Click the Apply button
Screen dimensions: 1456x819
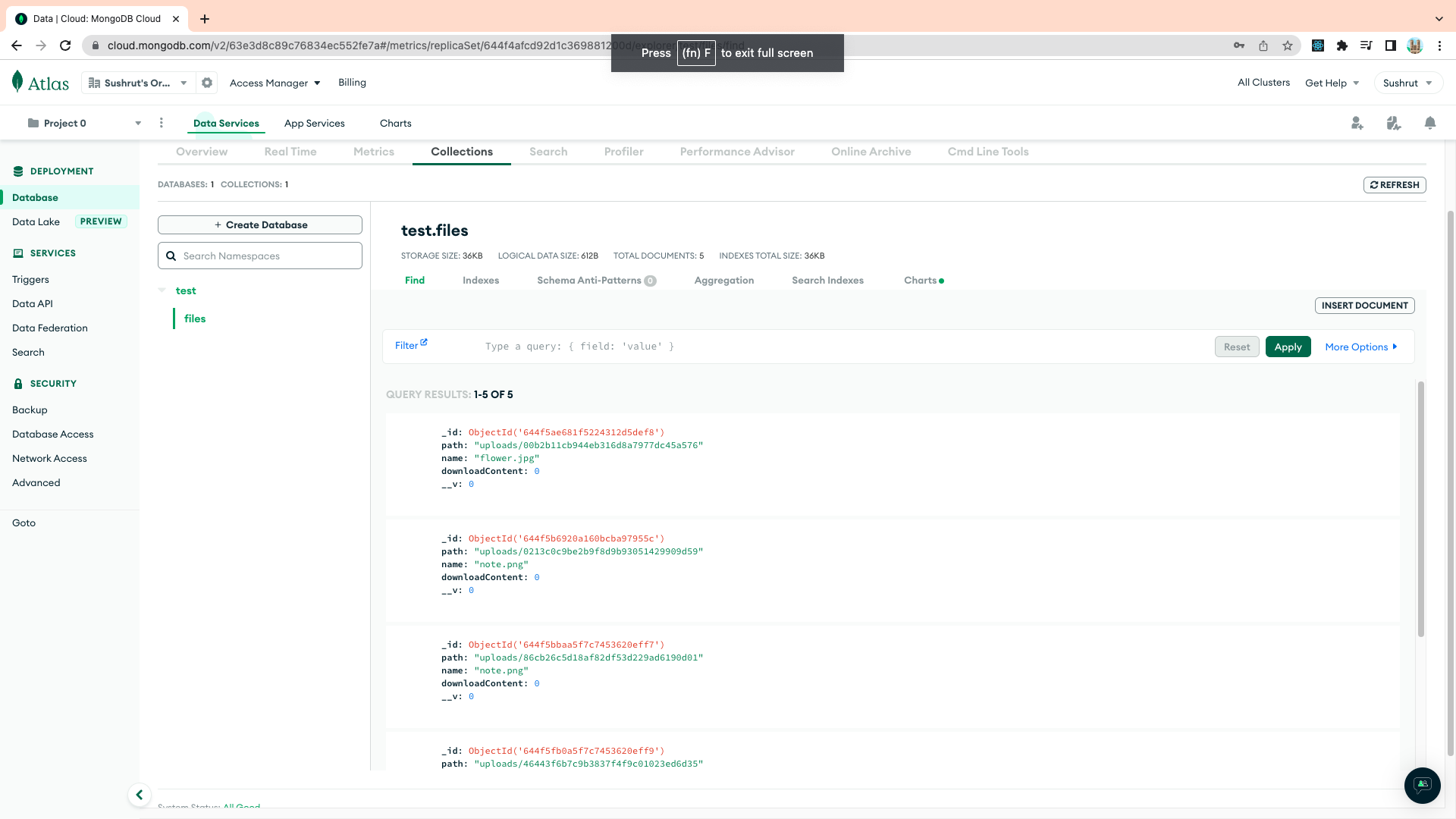(x=1288, y=347)
